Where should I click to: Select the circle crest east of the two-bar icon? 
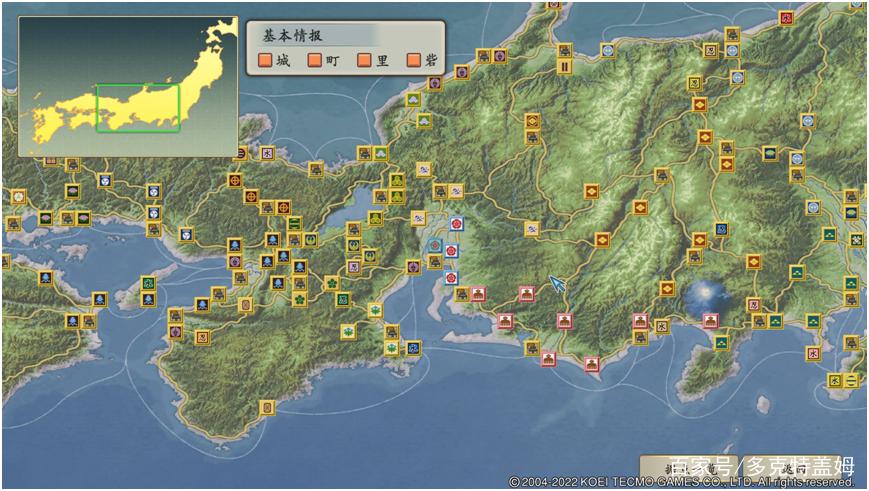[607, 50]
